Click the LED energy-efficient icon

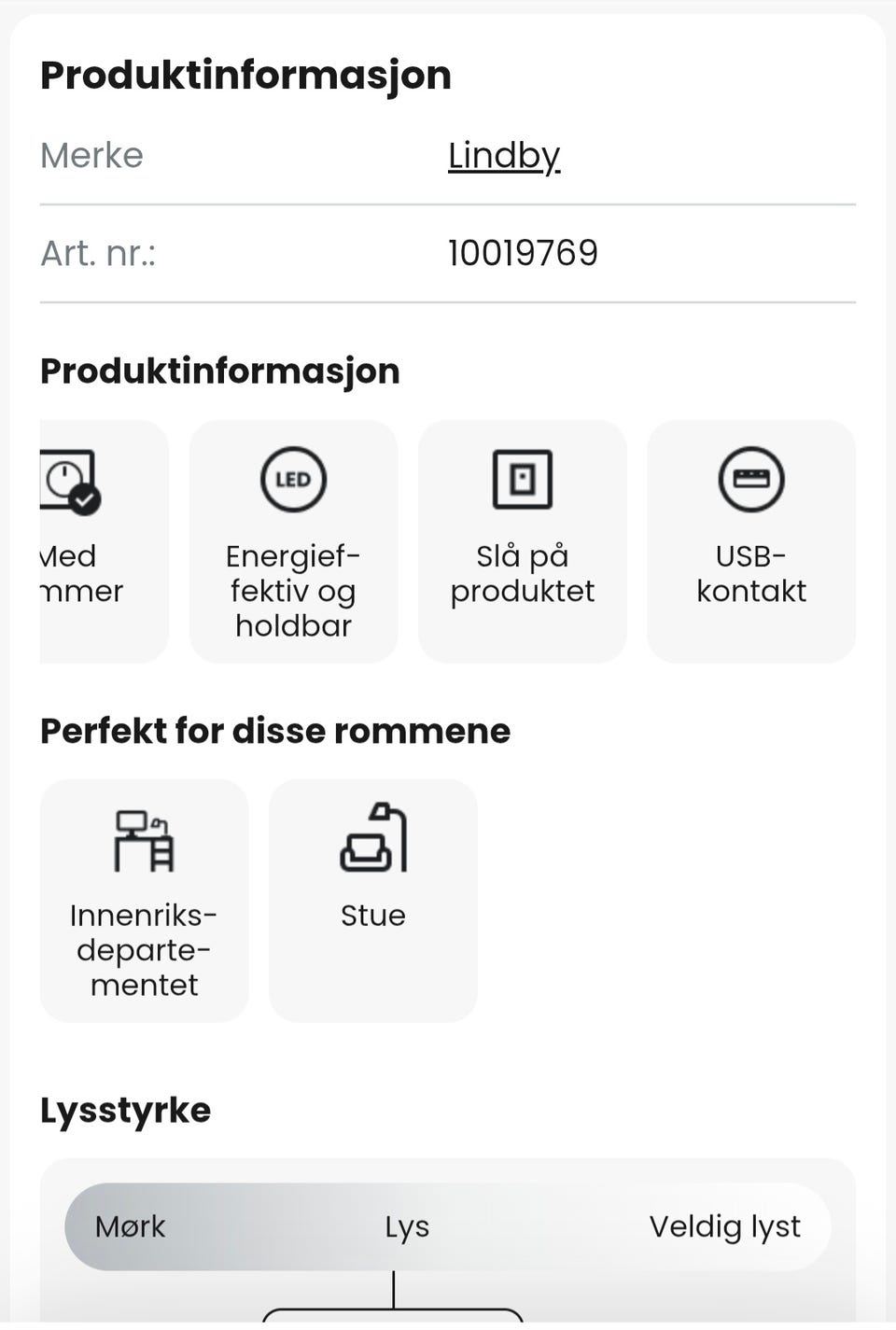coord(293,480)
